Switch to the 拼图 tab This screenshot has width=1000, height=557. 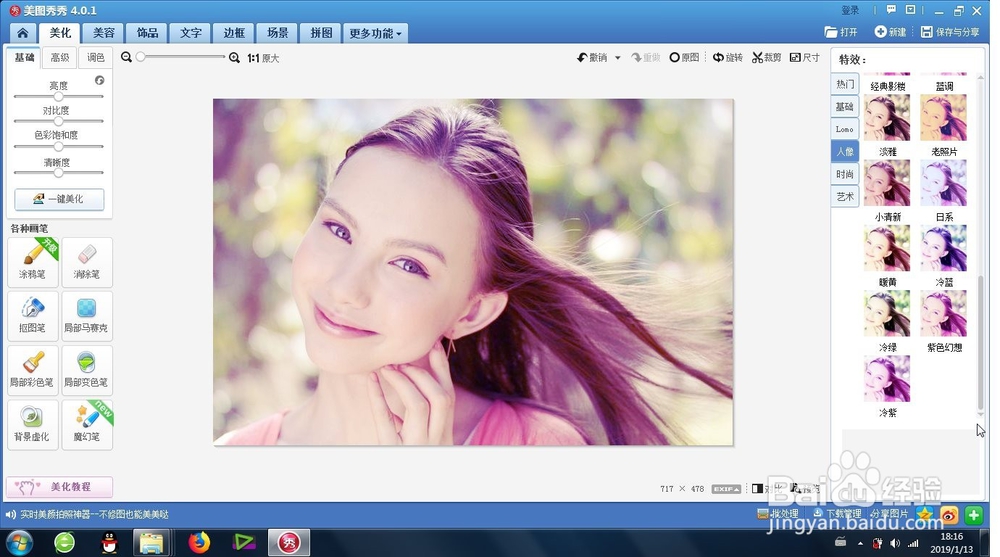[x=321, y=33]
